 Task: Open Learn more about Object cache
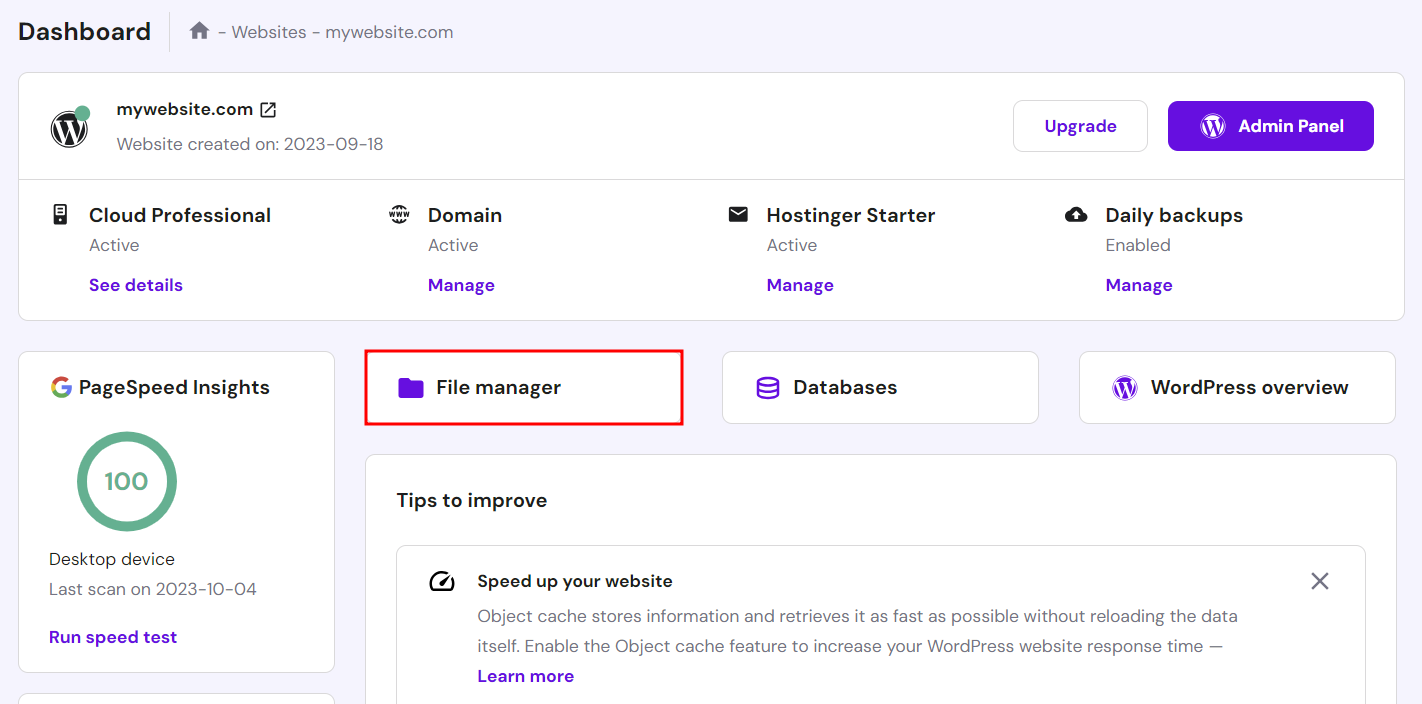click(525, 676)
